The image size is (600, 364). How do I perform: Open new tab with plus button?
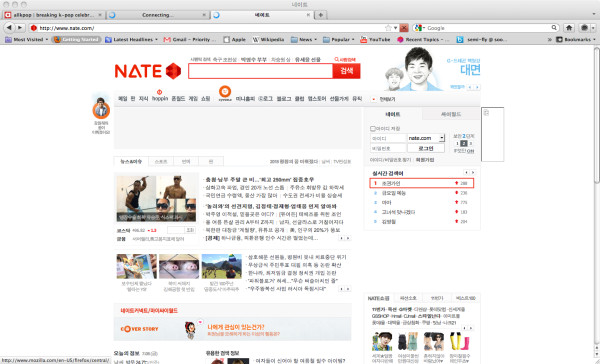point(321,15)
